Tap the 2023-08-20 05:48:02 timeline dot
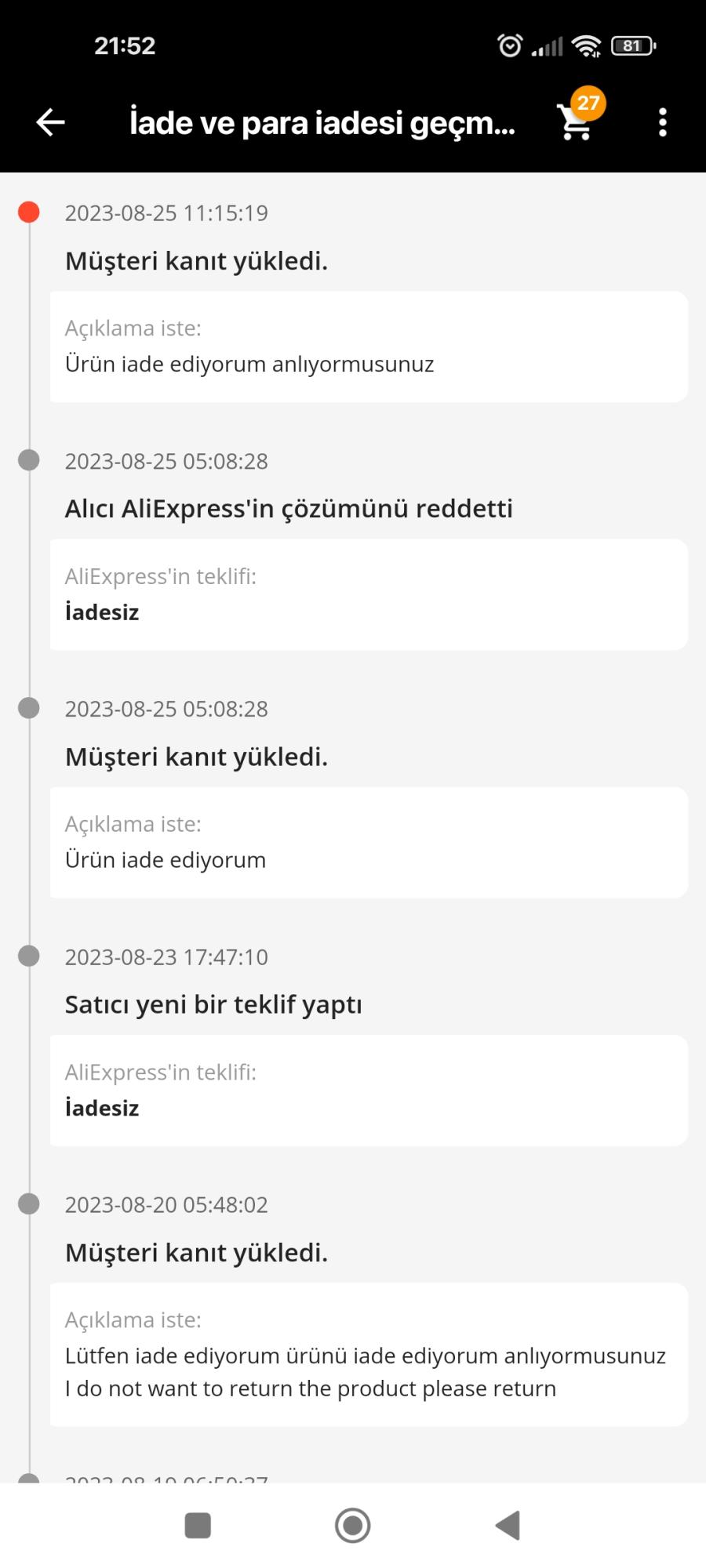This screenshot has height=1568, width=706. 29,1204
